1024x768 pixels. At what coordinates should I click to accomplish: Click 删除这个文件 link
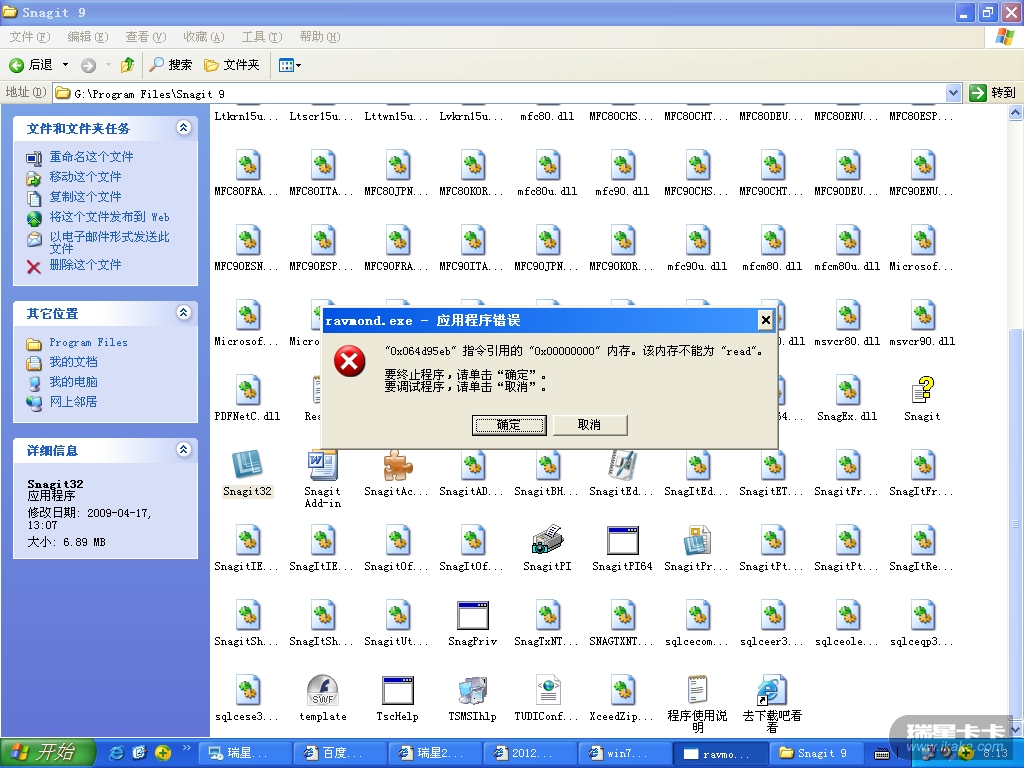86,264
